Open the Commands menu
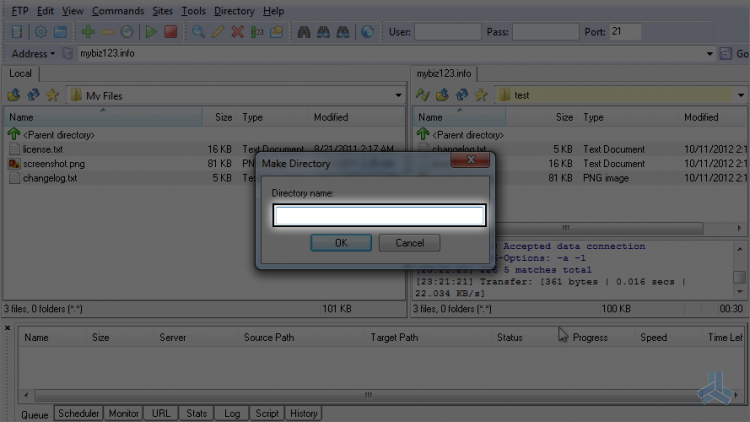This screenshot has width=750, height=422. (118, 11)
